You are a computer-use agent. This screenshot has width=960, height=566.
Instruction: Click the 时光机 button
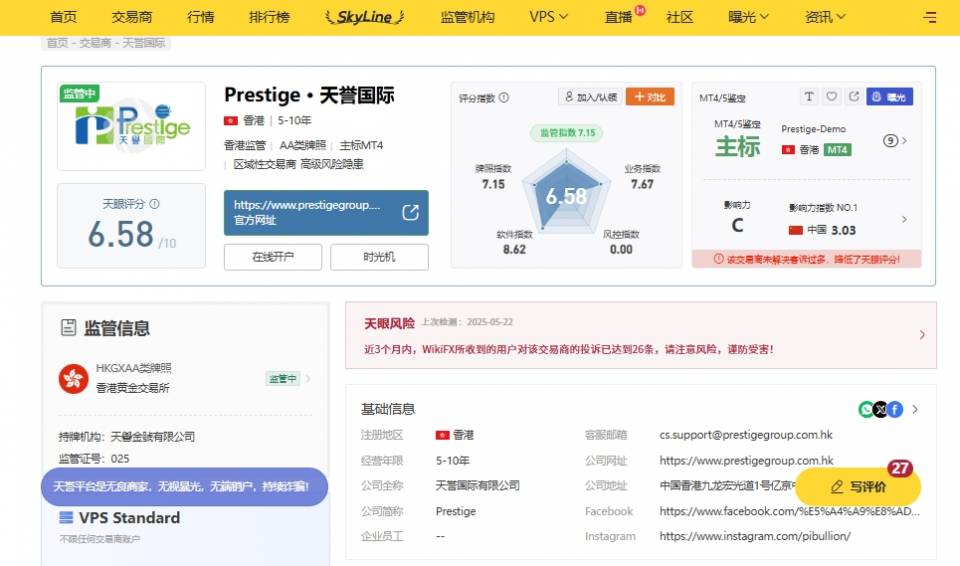click(x=379, y=257)
